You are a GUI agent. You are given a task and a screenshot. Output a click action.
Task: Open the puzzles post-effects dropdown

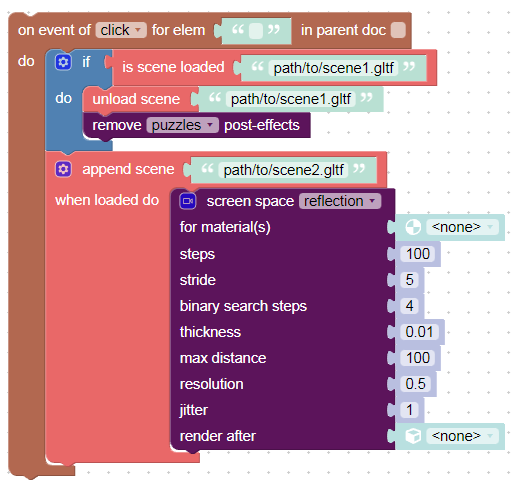(182, 125)
